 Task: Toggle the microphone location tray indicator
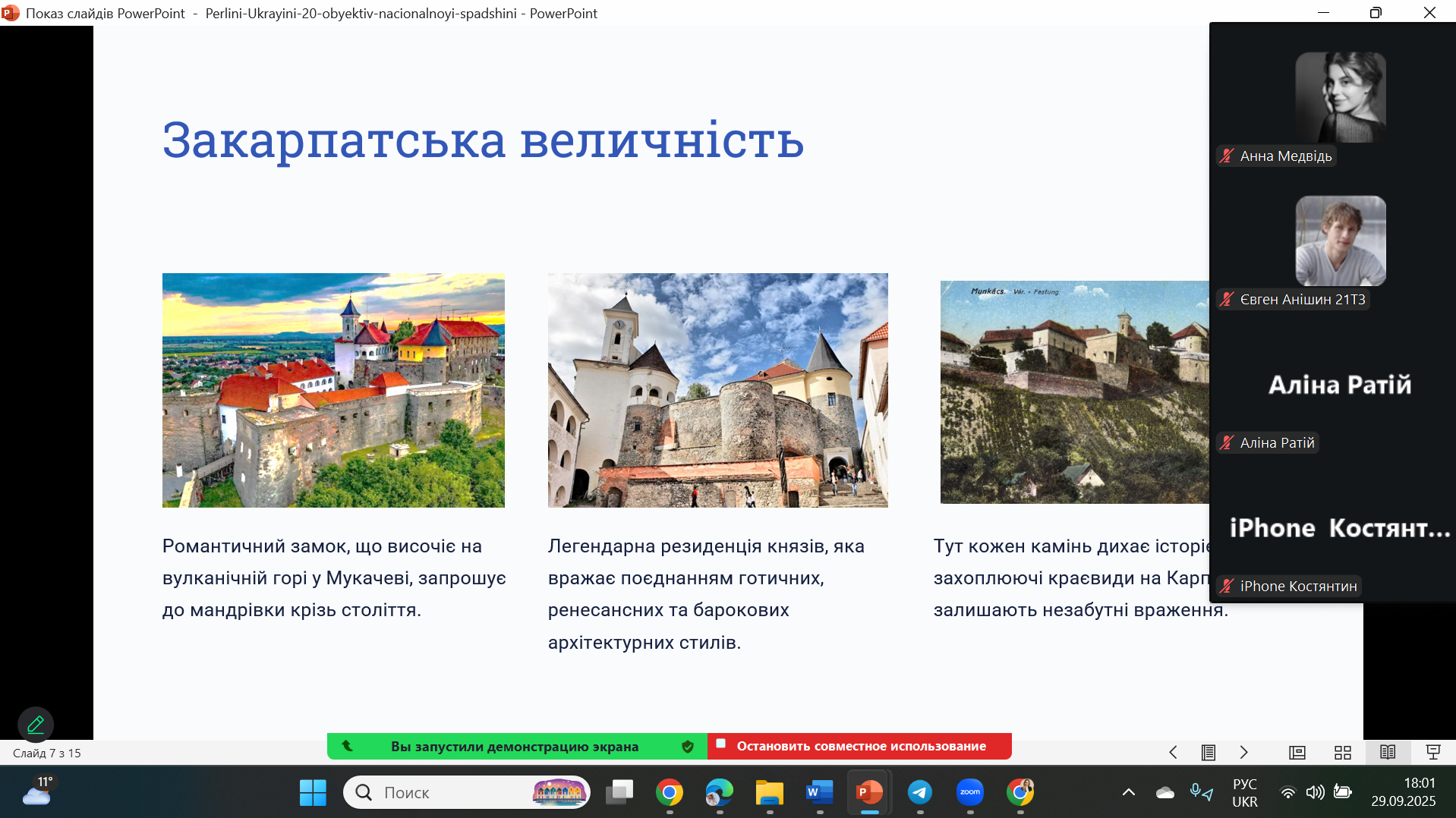[1201, 792]
